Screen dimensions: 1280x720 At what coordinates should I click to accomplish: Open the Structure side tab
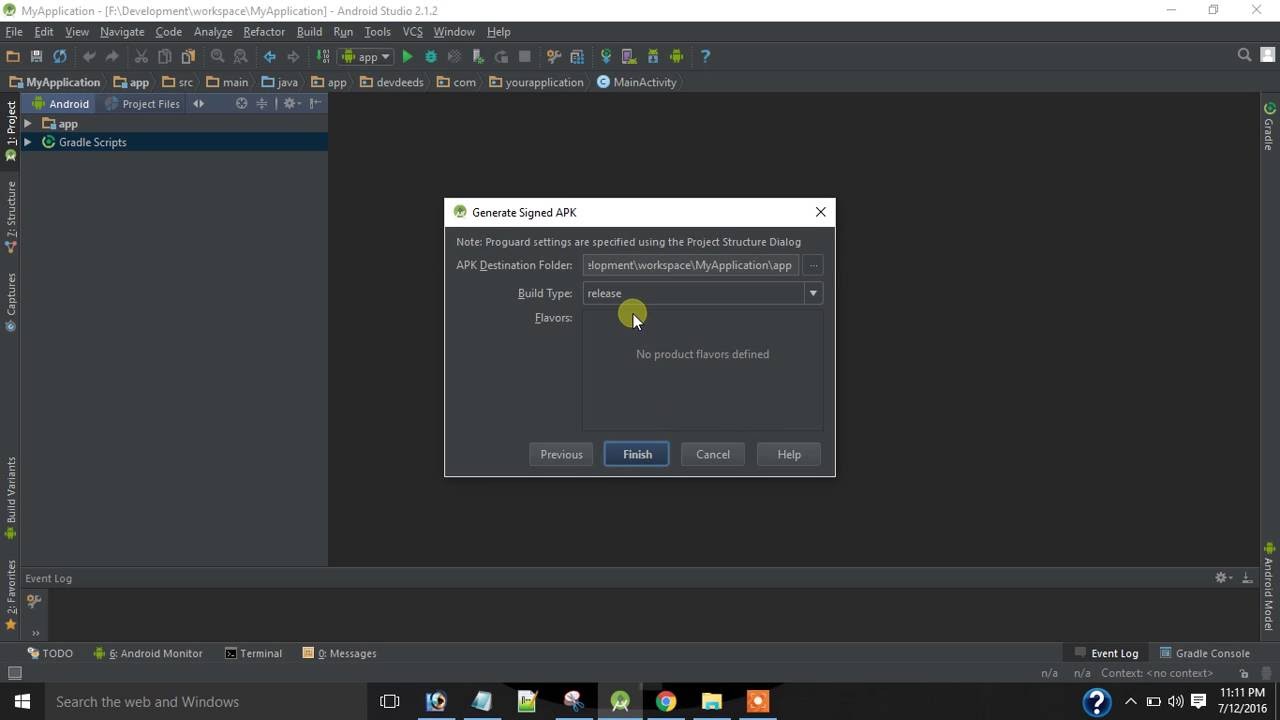pyautogui.click(x=11, y=215)
